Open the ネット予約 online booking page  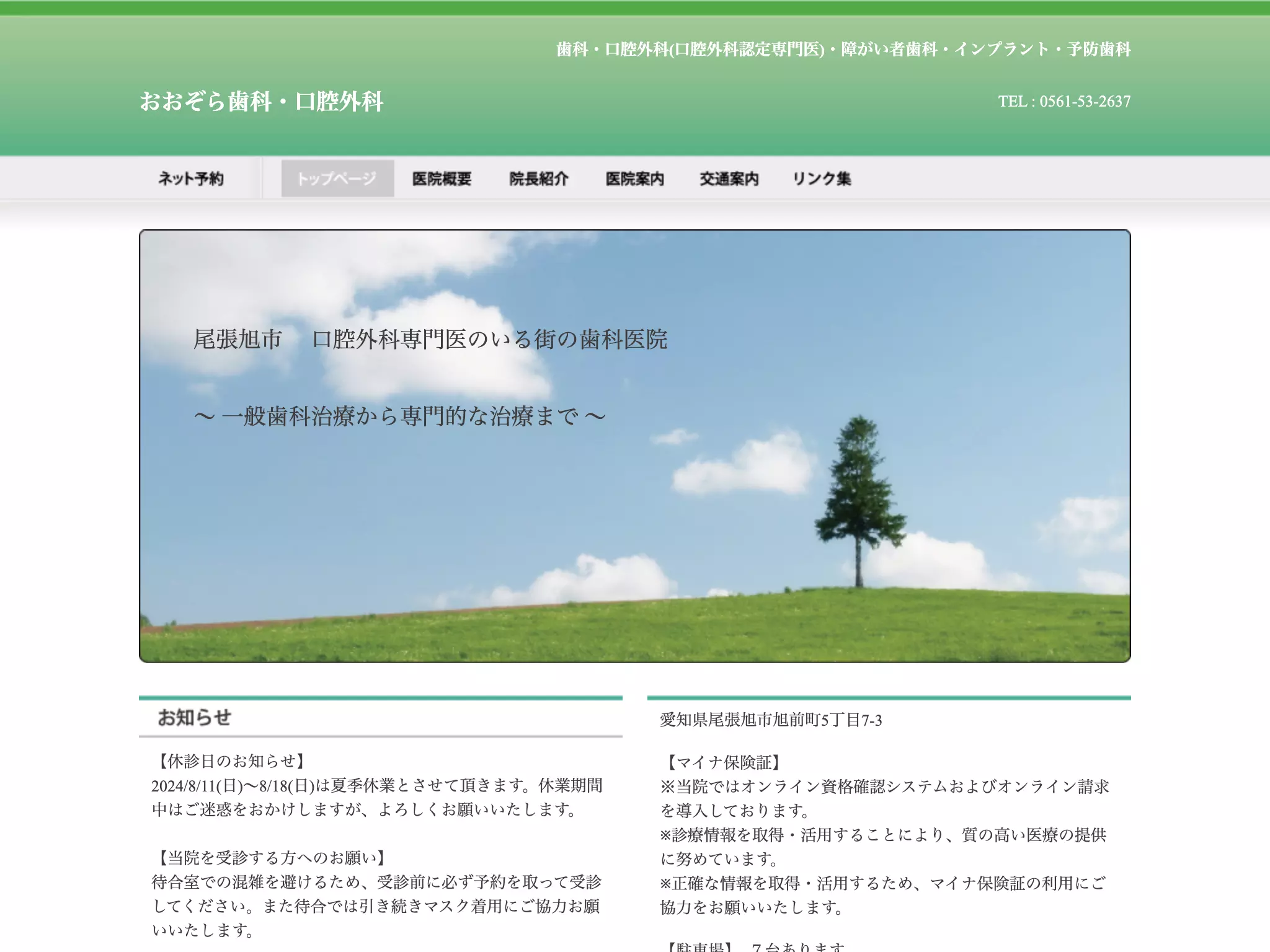tap(191, 178)
